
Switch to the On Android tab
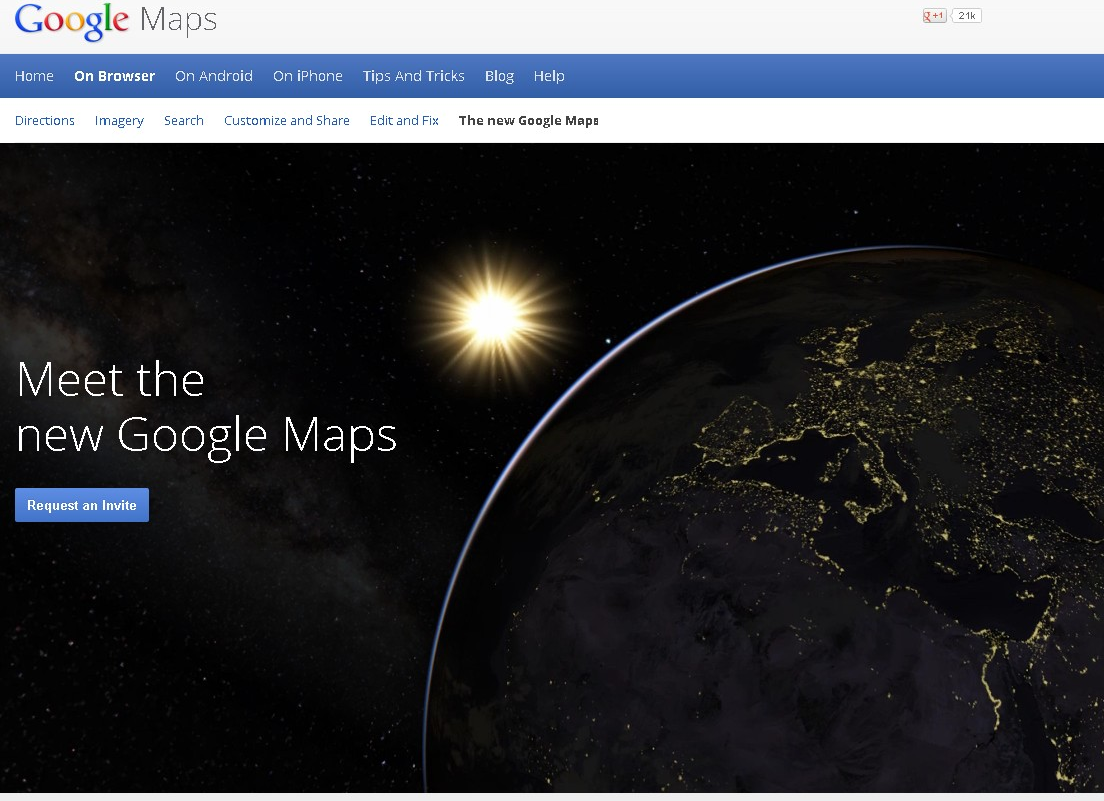[213, 76]
